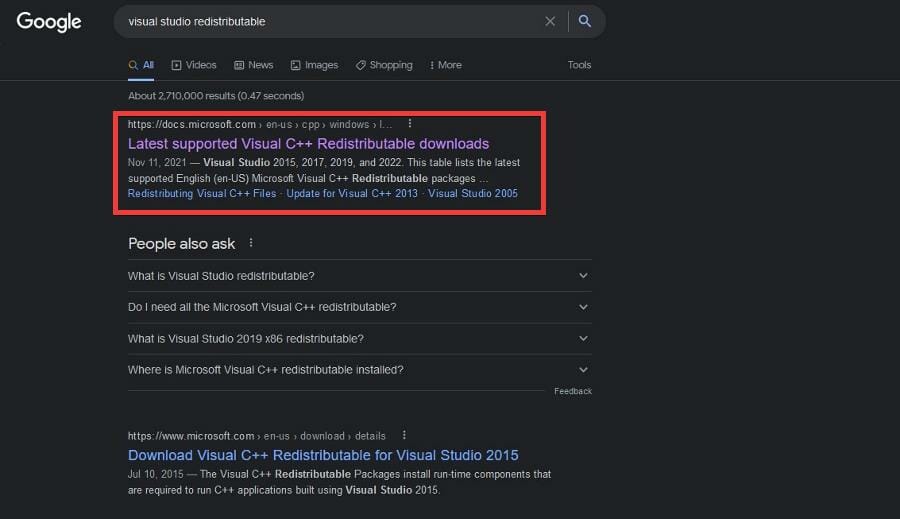Click the Google logo
The height and width of the screenshot is (519, 900).
point(49,21)
